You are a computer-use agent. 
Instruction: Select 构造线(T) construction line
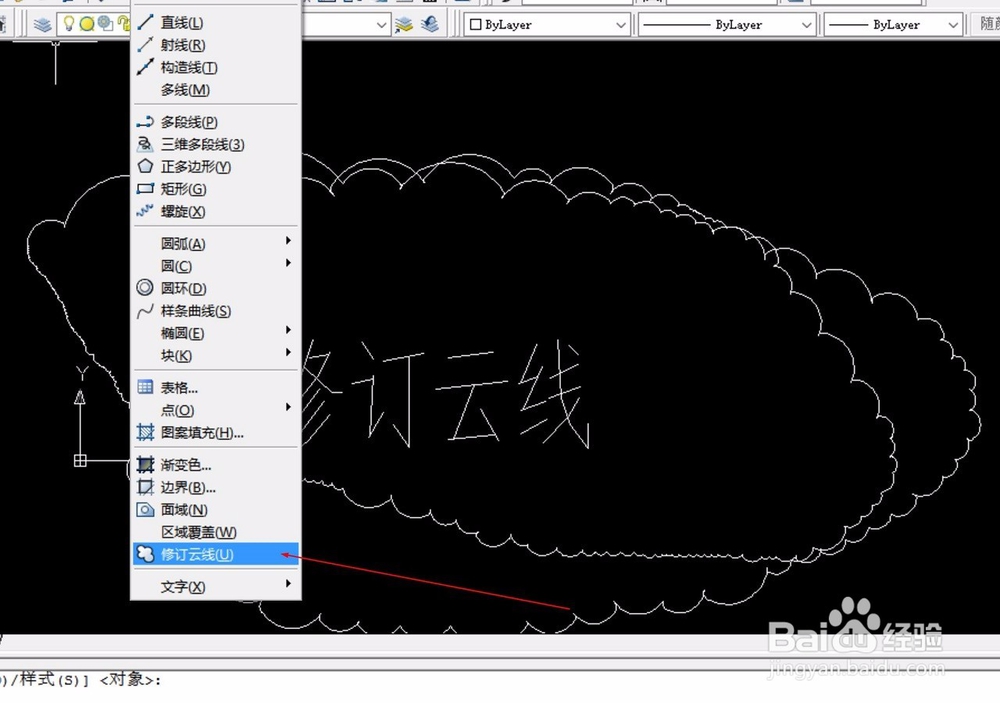[216, 67]
